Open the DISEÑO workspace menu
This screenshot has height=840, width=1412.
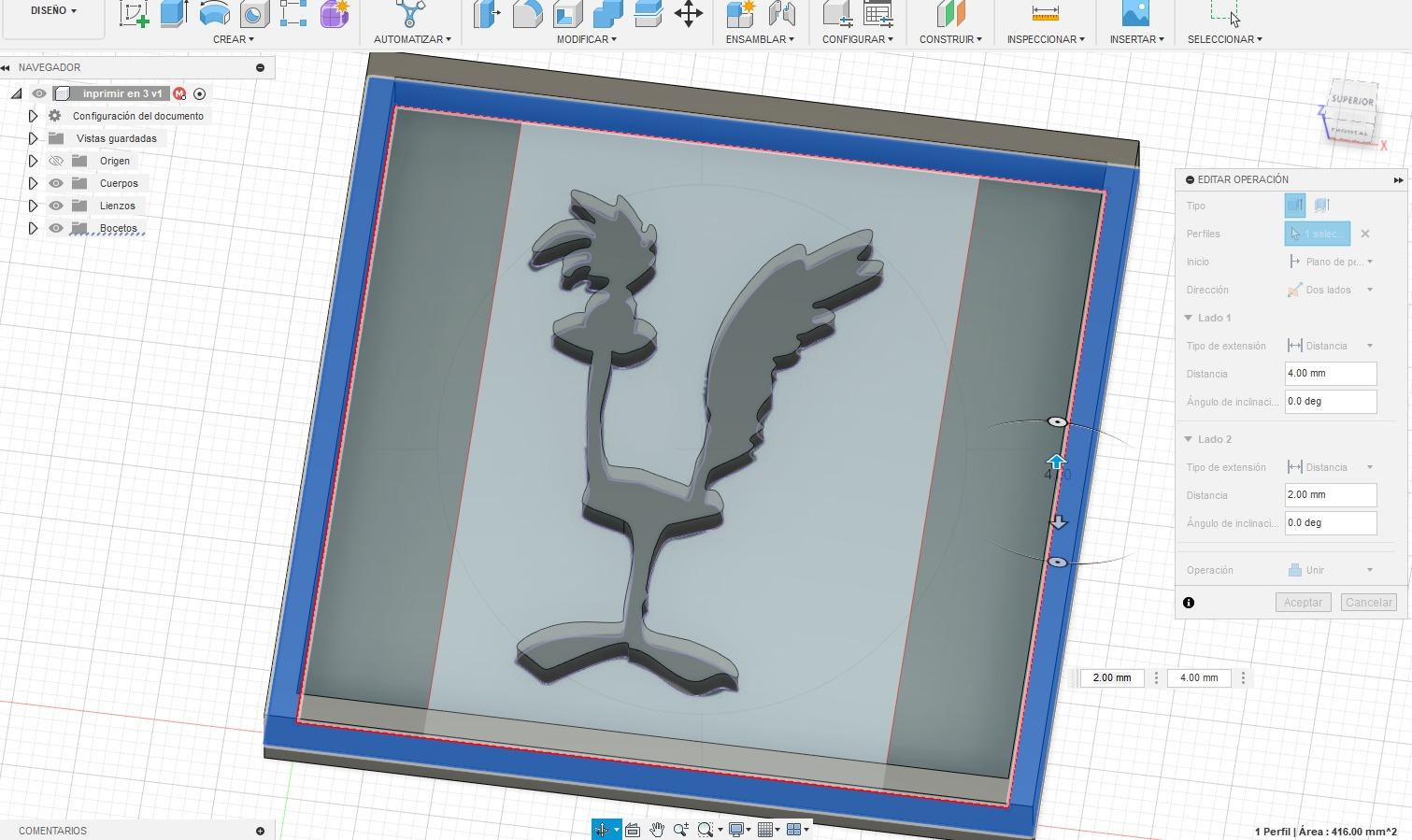pos(53,10)
